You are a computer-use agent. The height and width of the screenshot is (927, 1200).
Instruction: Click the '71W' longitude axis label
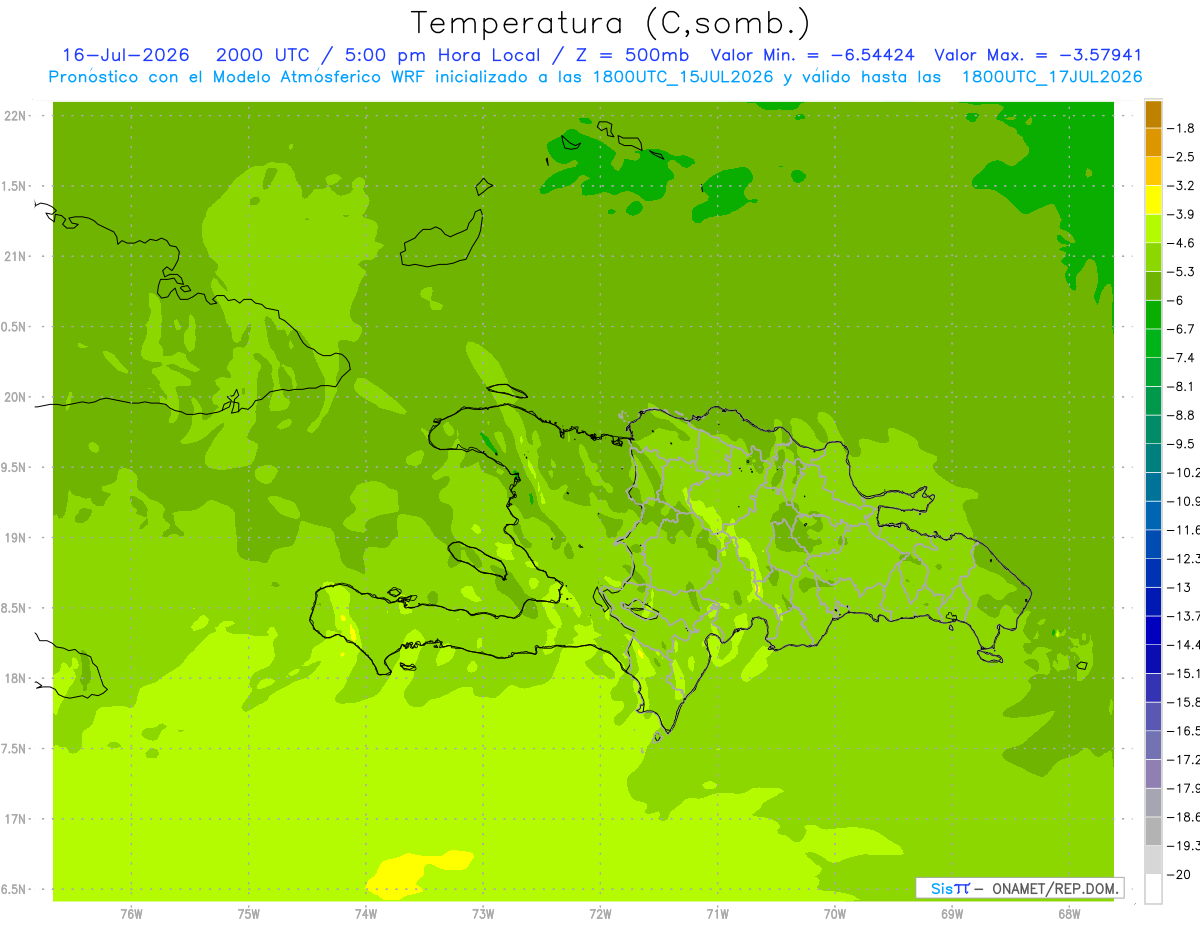click(x=717, y=914)
